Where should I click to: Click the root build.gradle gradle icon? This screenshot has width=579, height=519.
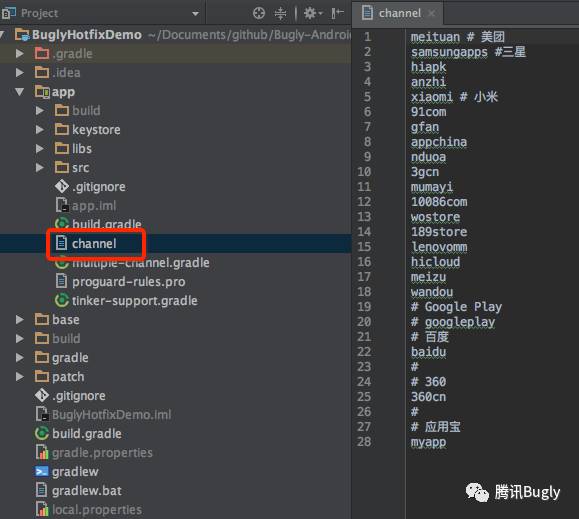42,433
